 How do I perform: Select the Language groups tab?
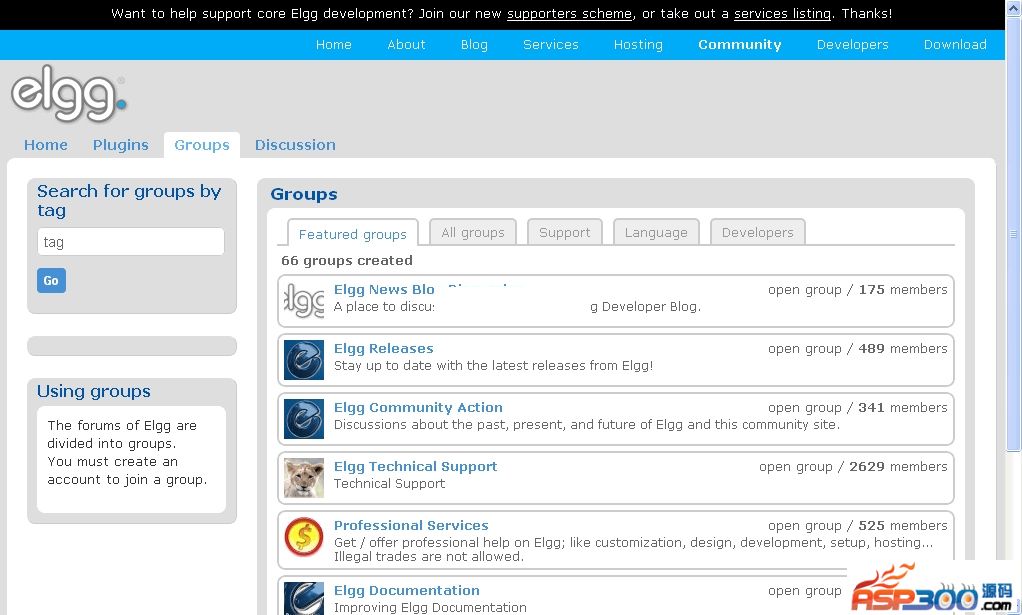click(656, 232)
